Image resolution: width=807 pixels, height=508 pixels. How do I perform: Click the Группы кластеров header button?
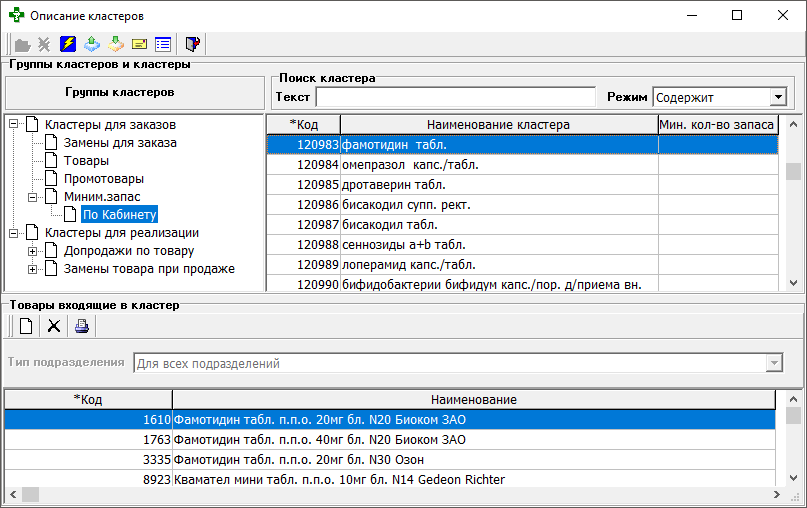coord(134,92)
